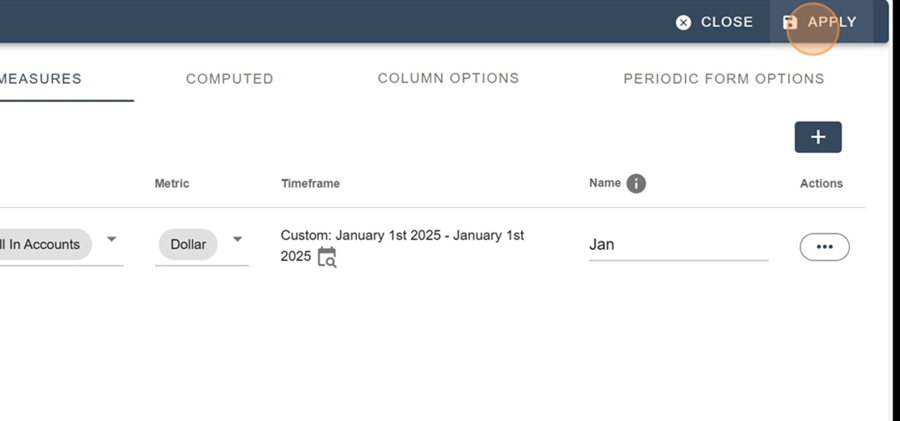This screenshot has width=900, height=421.
Task: Click the CLOSE circle-x icon
Action: tap(683, 22)
